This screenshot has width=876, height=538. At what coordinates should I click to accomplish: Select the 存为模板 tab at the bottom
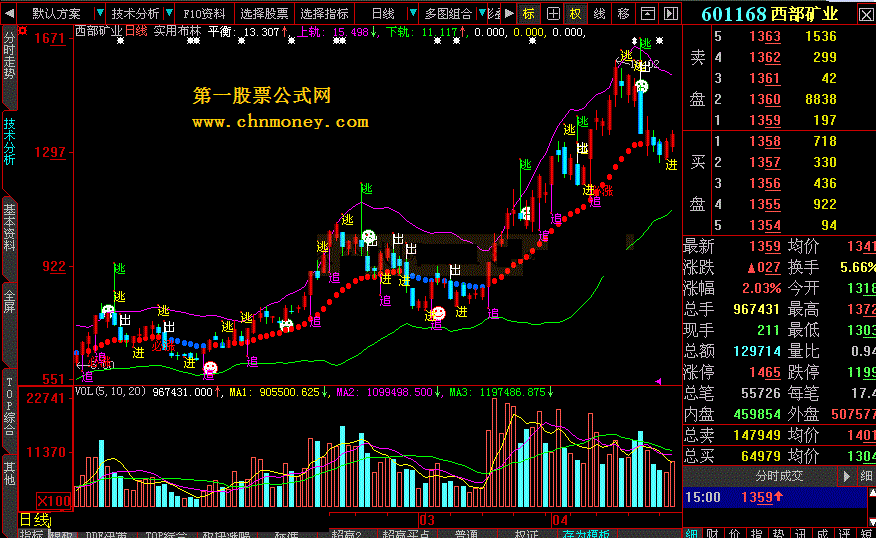click(x=587, y=534)
